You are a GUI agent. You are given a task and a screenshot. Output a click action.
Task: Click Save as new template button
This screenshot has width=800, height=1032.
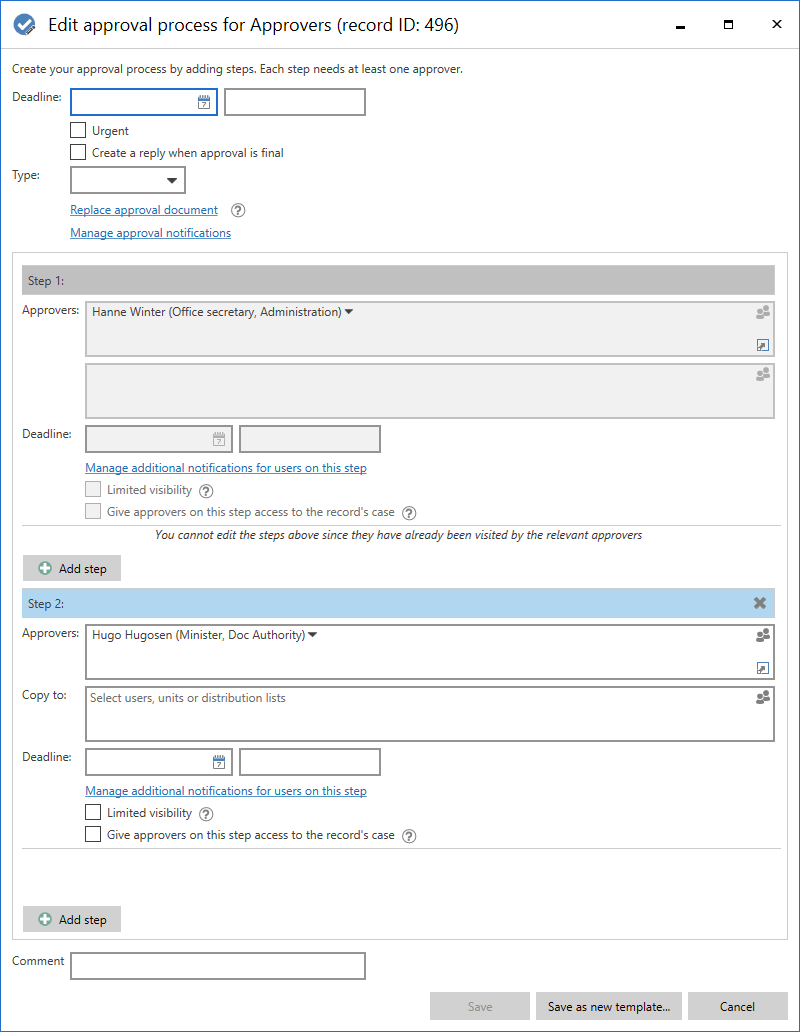pyautogui.click(x=609, y=1006)
